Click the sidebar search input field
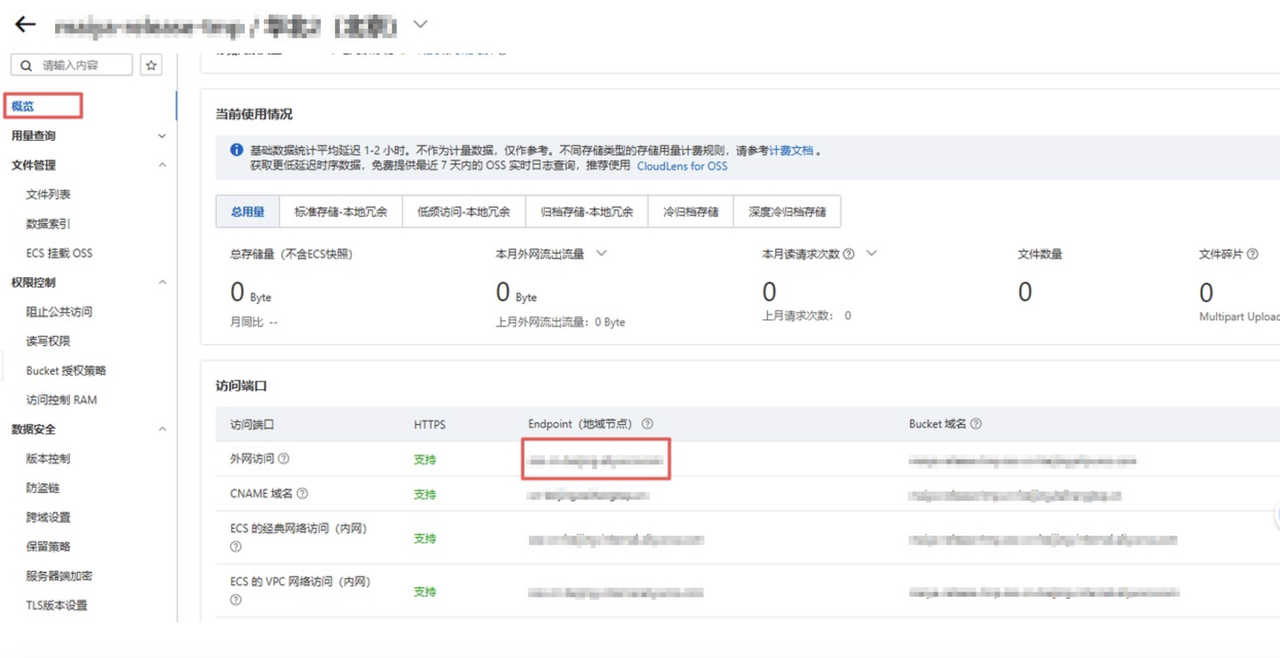Image resolution: width=1280 pixels, height=658 pixels. 71,65
